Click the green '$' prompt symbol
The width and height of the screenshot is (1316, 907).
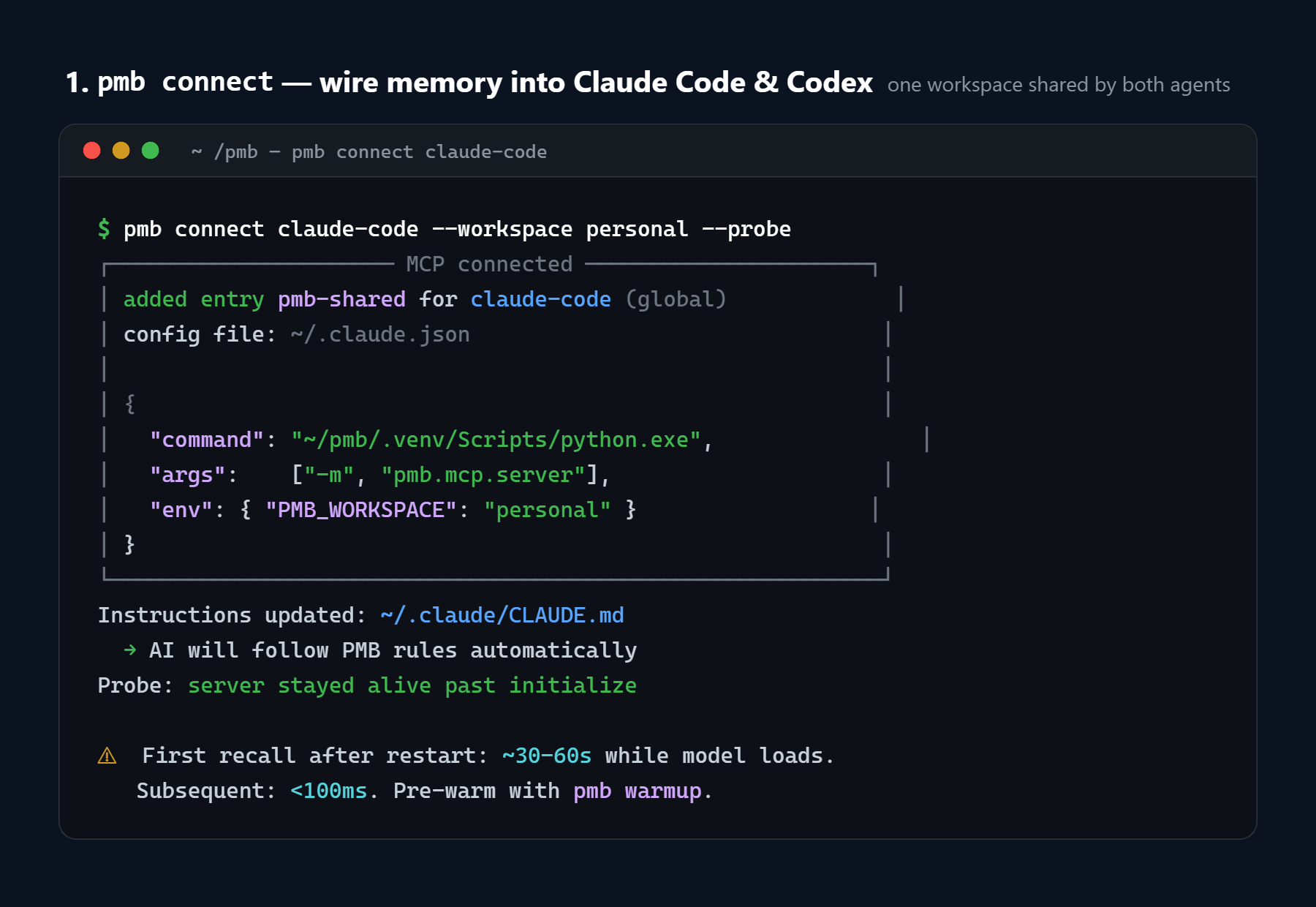[x=105, y=229]
